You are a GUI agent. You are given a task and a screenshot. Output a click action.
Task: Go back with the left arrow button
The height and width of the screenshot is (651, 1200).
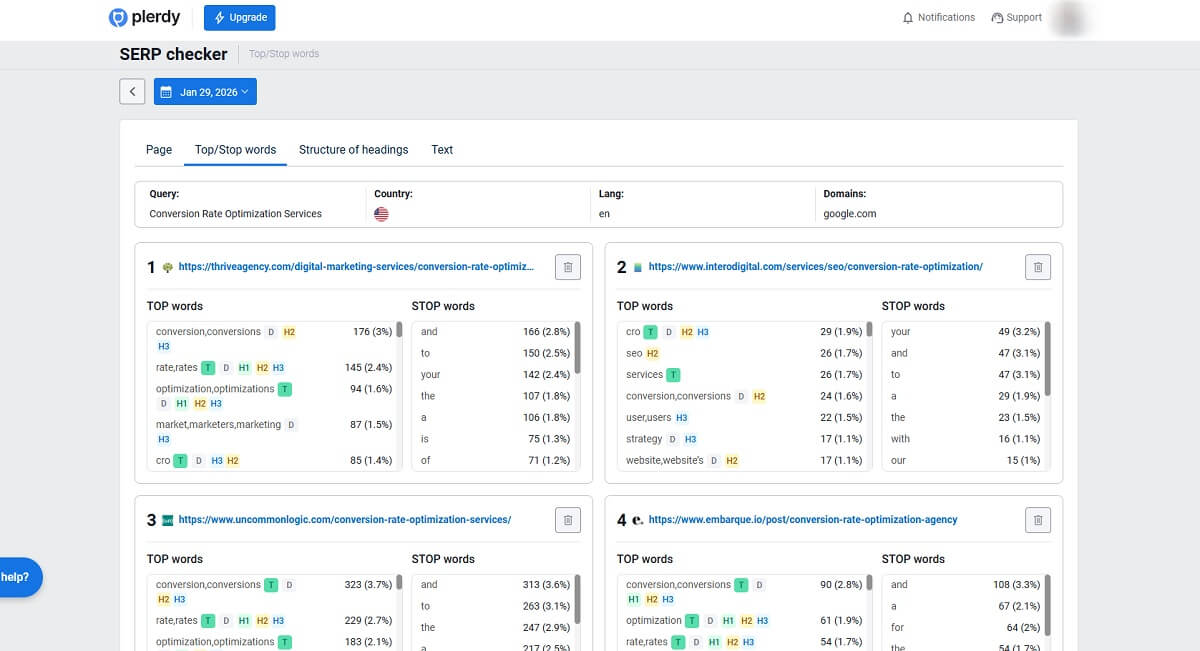tap(132, 92)
